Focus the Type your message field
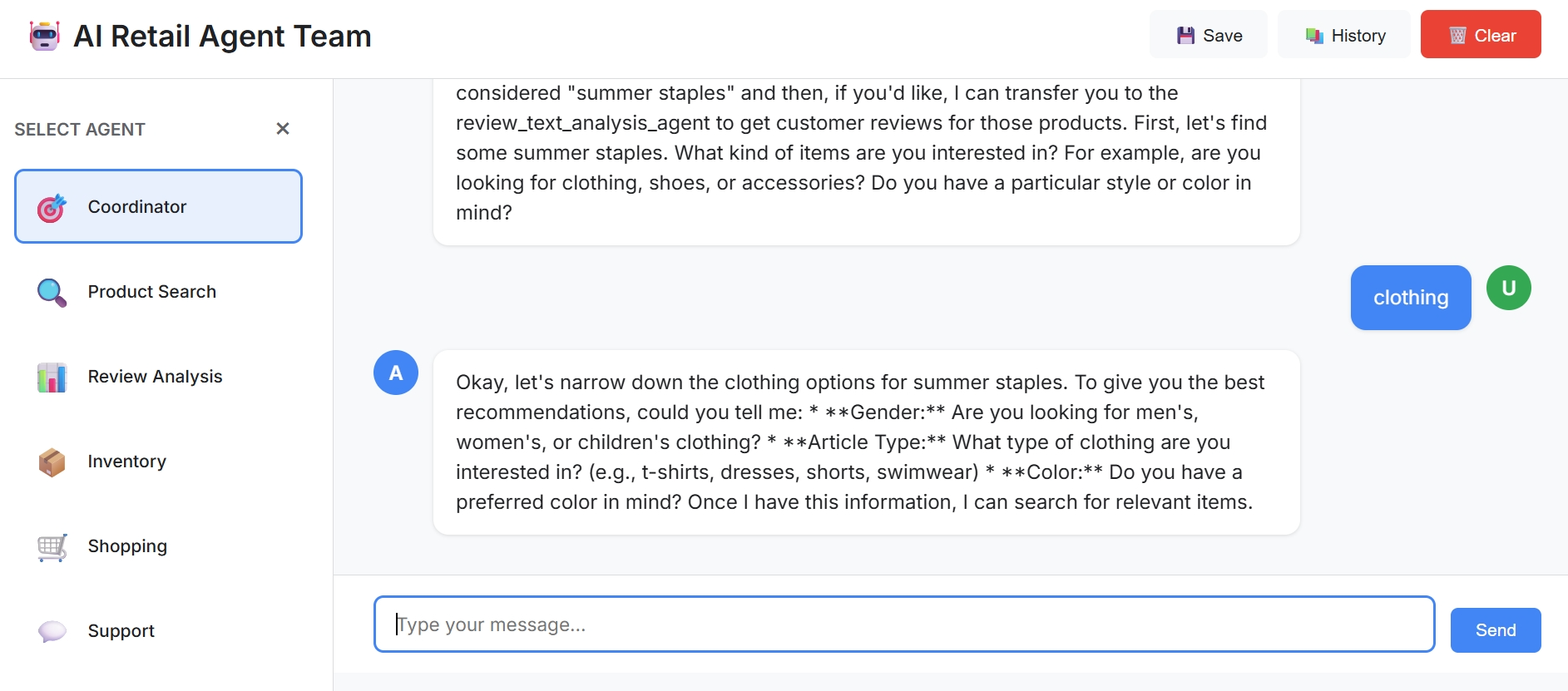Image resolution: width=1568 pixels, height=691 pixels. (x=903, y=624)
